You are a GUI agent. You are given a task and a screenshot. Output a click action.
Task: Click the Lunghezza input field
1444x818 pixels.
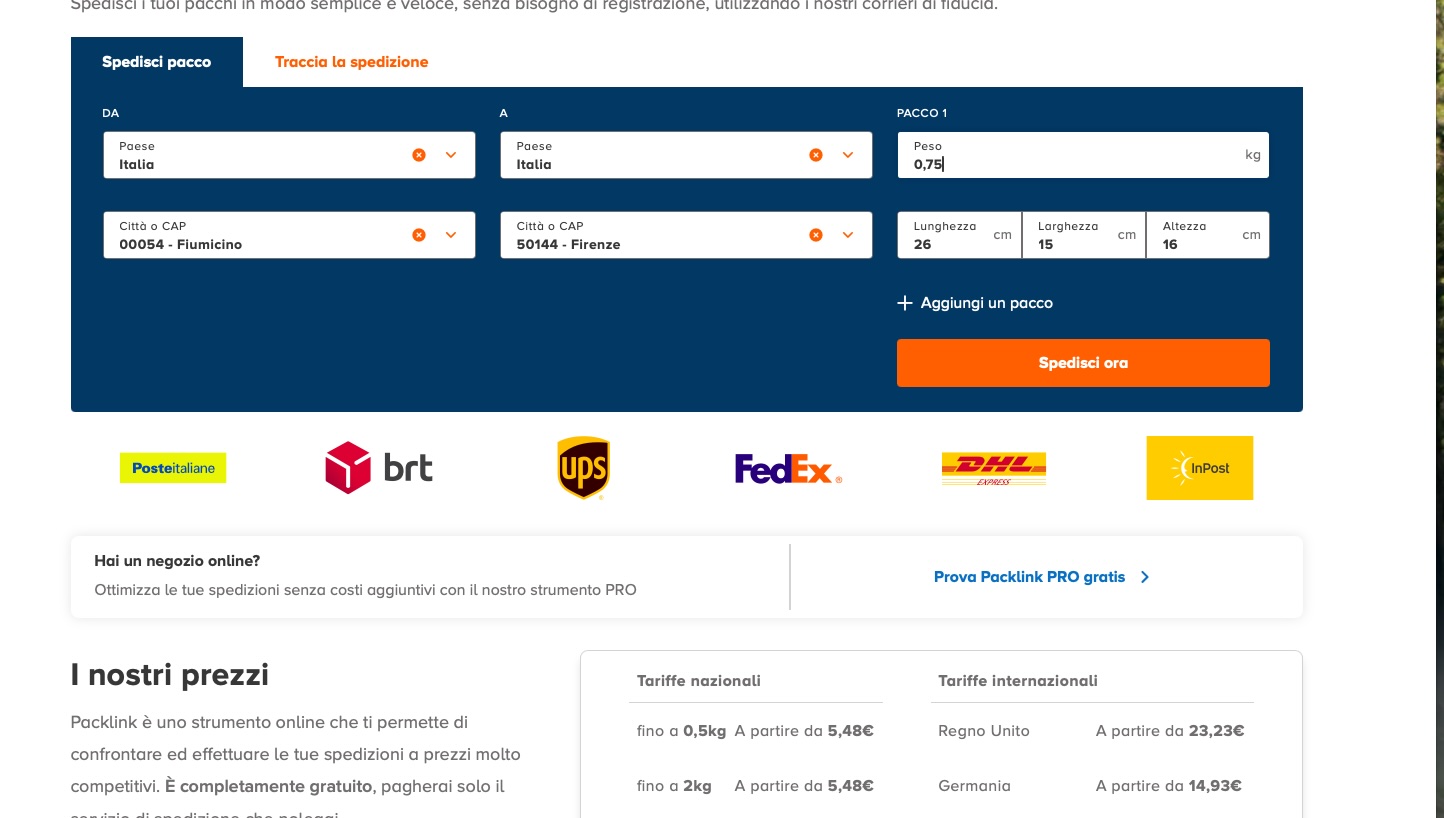pyautogui.click(x=950, y=244)
